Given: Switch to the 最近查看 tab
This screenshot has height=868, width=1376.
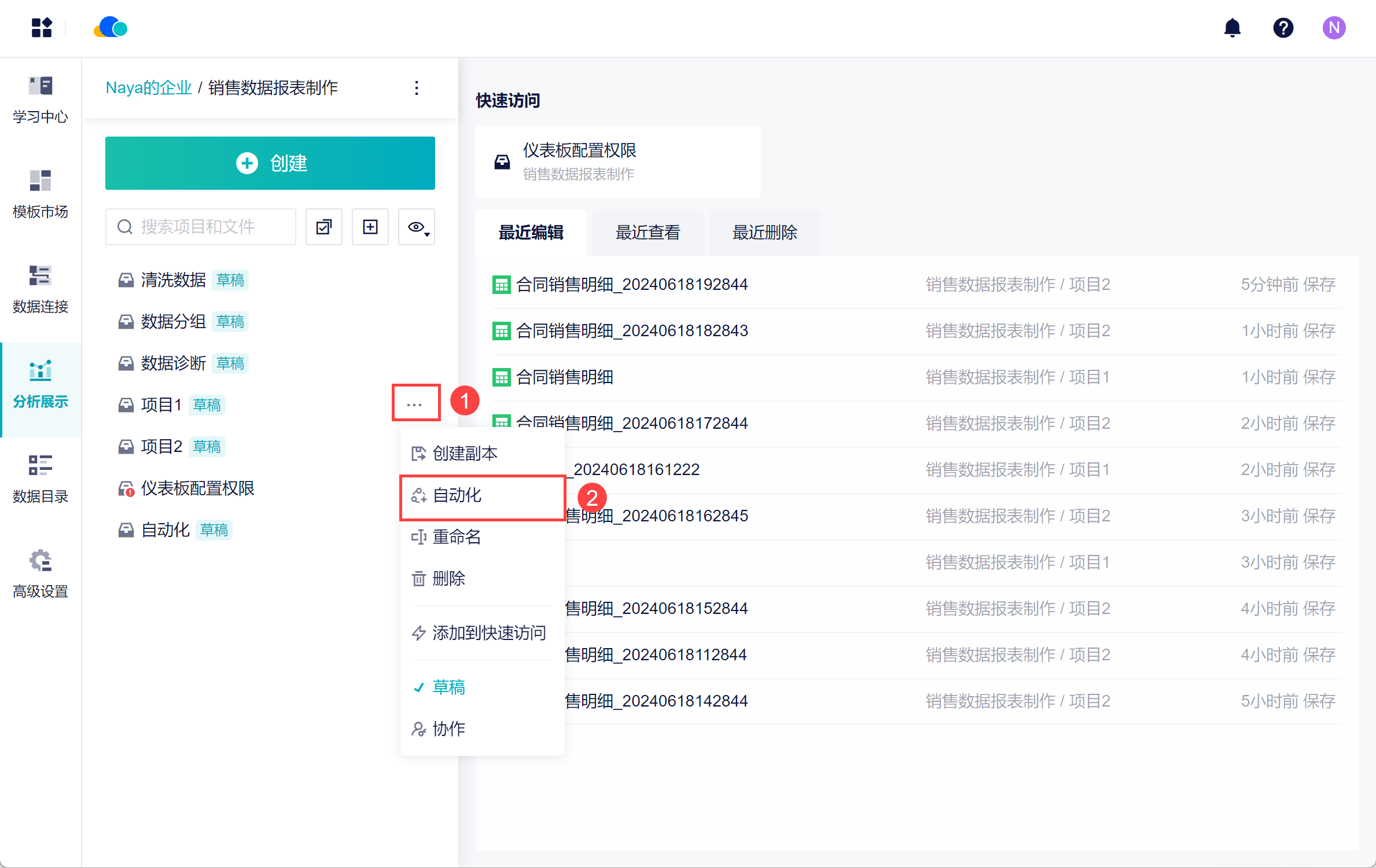Looking at the screenshot, I should 647,233.
